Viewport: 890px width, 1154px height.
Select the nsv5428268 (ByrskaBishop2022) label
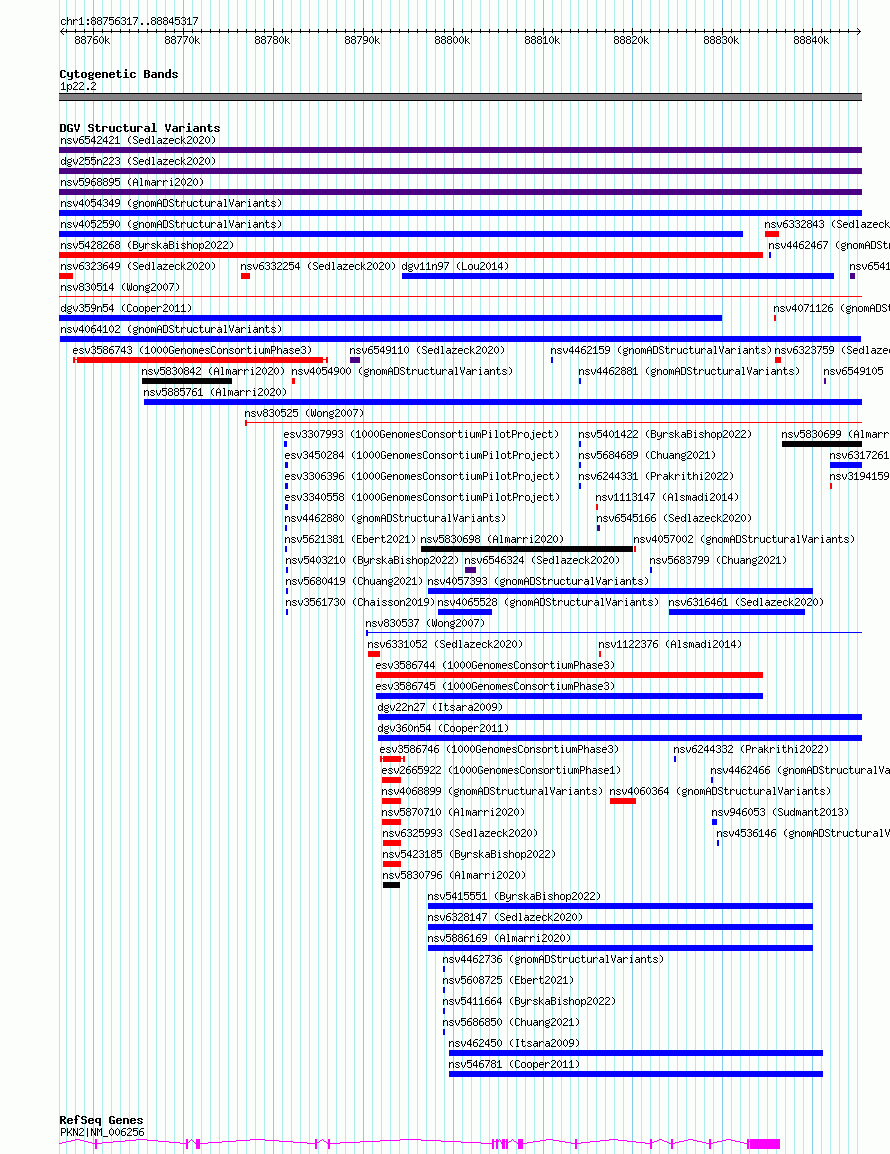click(x=146, y=245)
